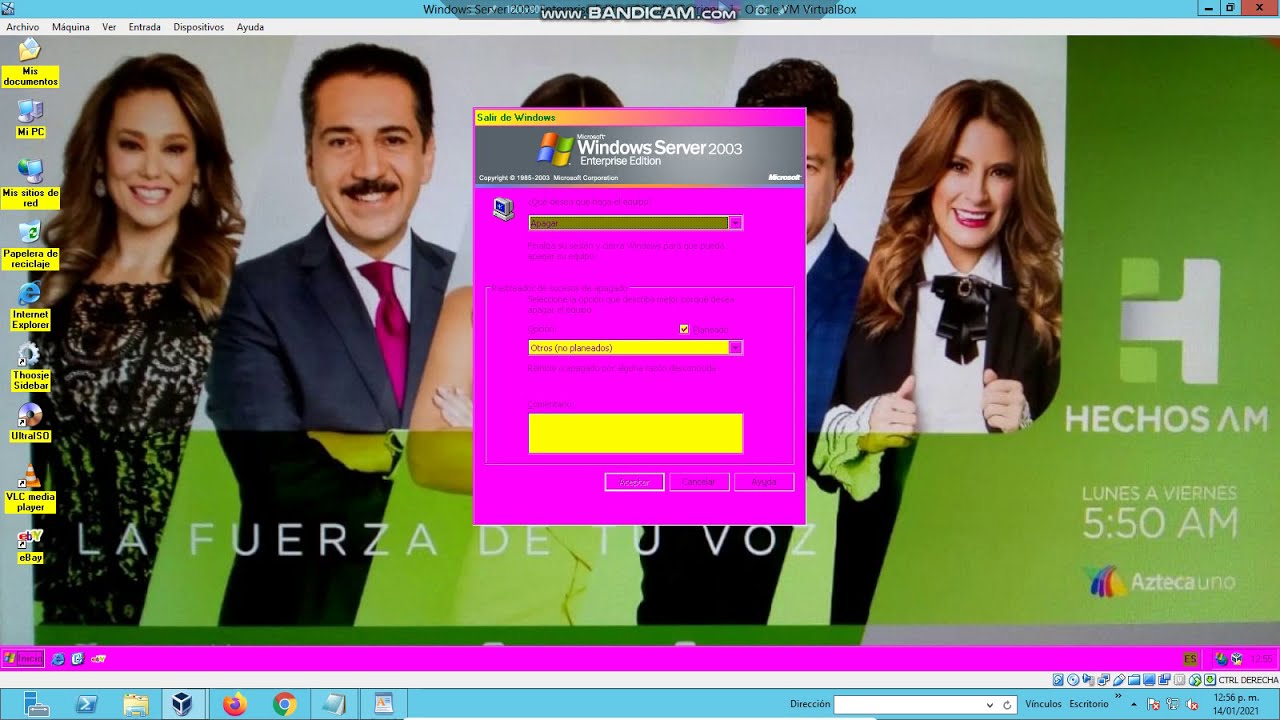
Task: Click the ES language indicator in guest taskbar
Action: click(x=1190, y=659)
